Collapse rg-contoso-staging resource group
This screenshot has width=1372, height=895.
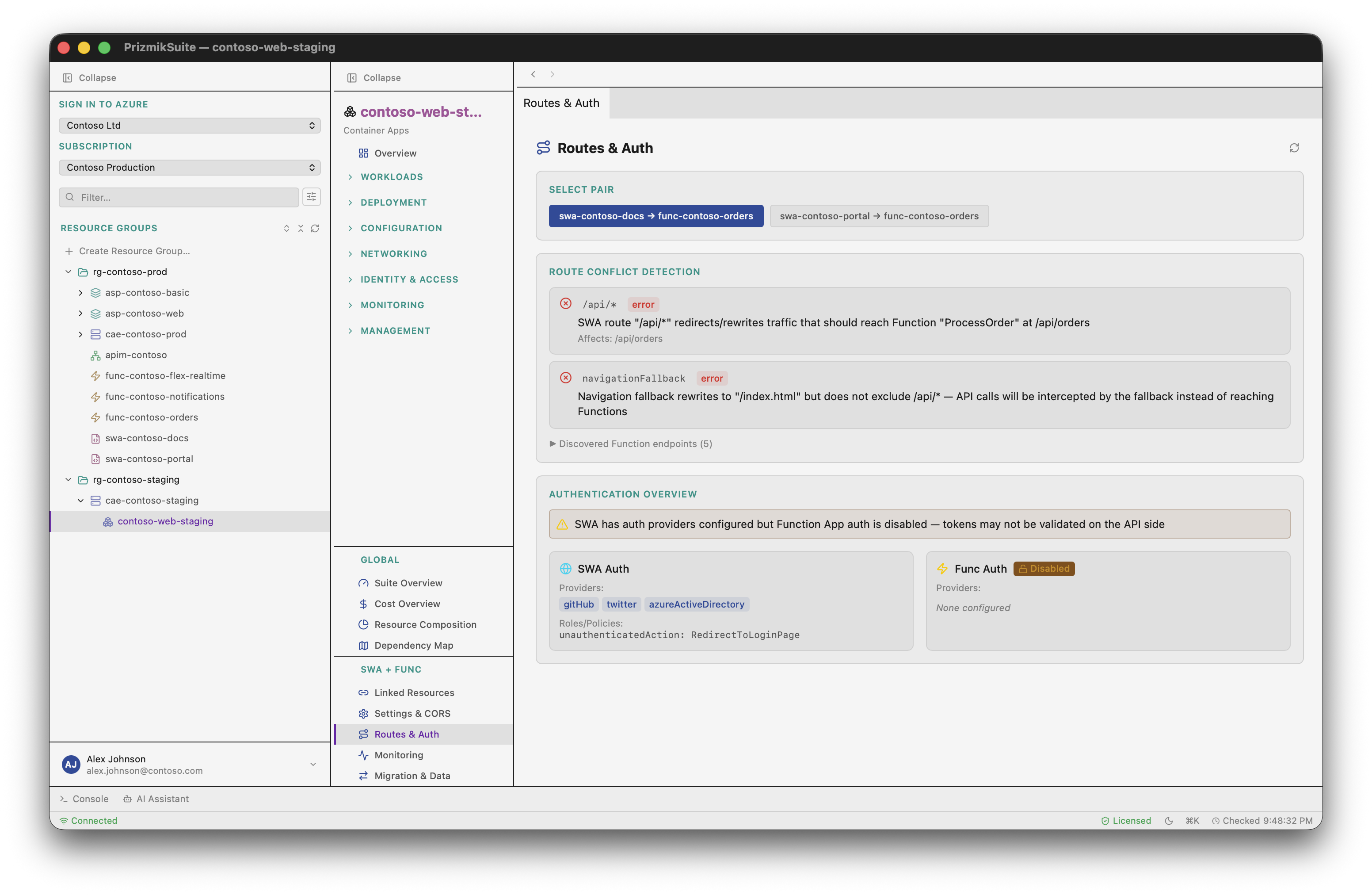pos(69,480)
